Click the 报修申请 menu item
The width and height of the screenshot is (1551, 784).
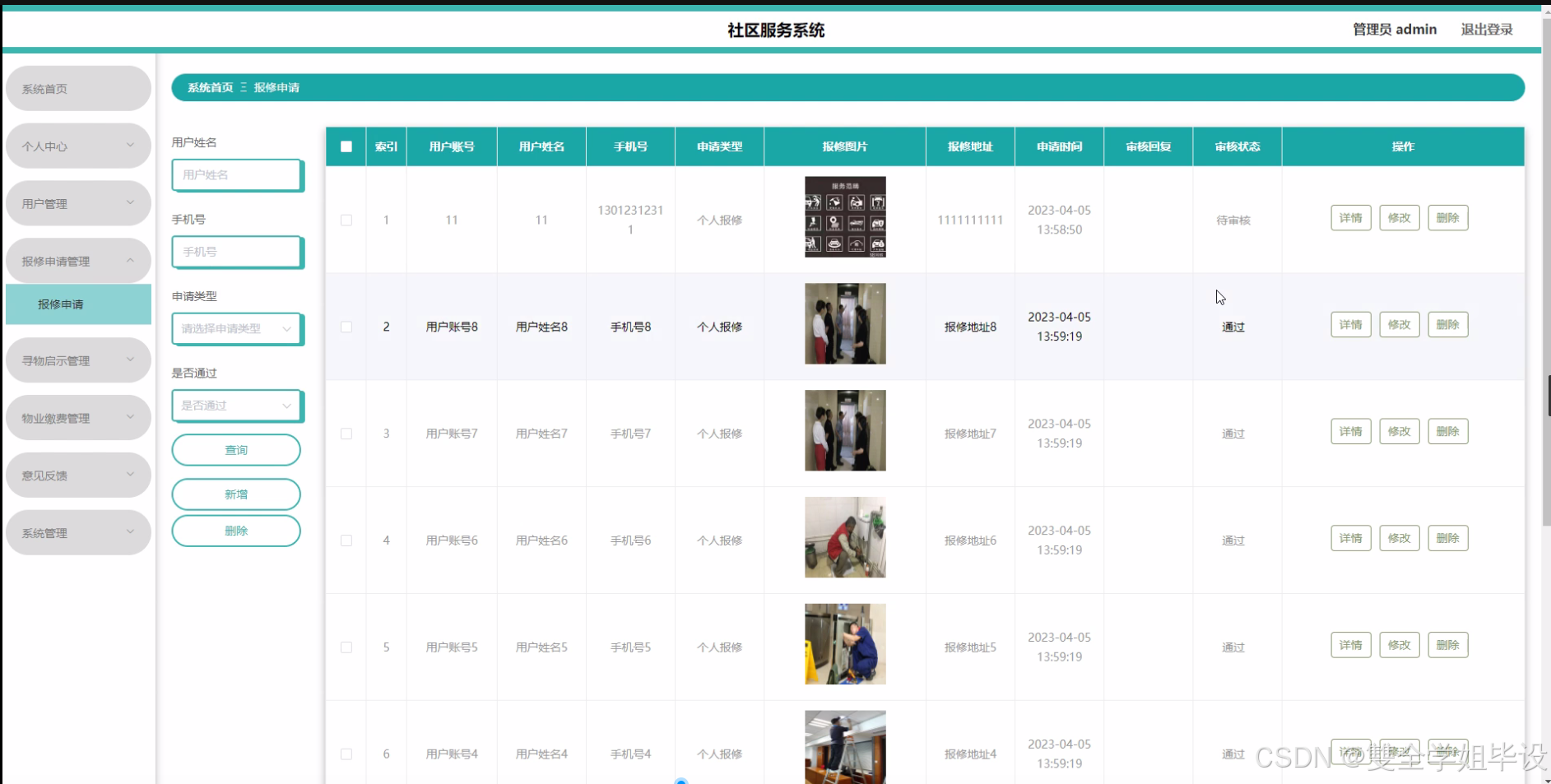tap(78, 304)
